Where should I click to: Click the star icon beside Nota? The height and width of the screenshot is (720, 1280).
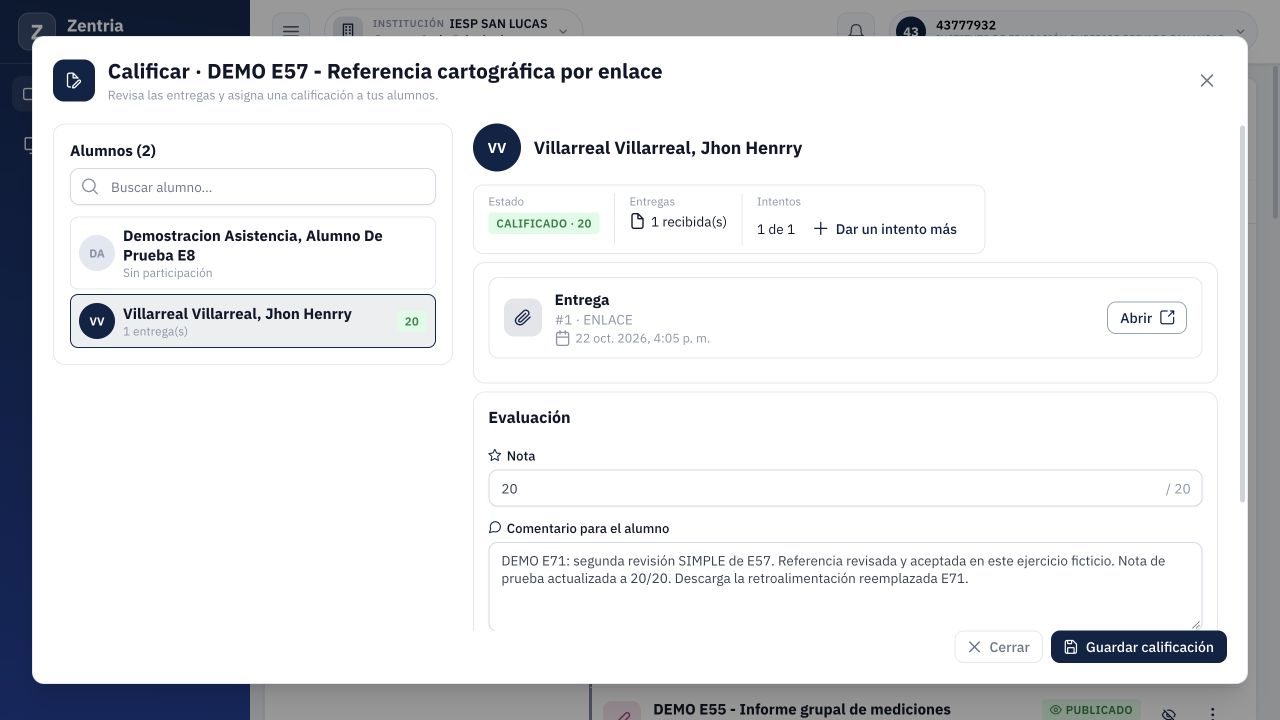495,455
